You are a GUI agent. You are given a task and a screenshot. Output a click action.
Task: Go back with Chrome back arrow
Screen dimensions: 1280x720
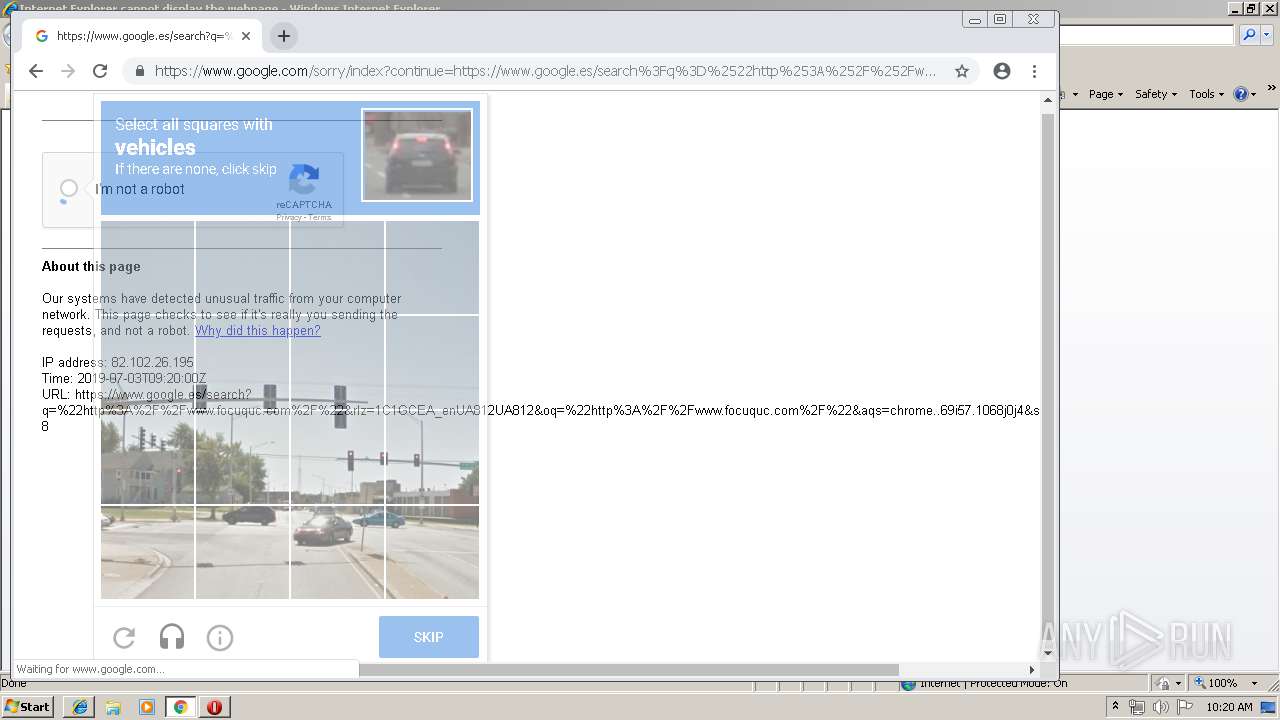(x=36, y=71)
